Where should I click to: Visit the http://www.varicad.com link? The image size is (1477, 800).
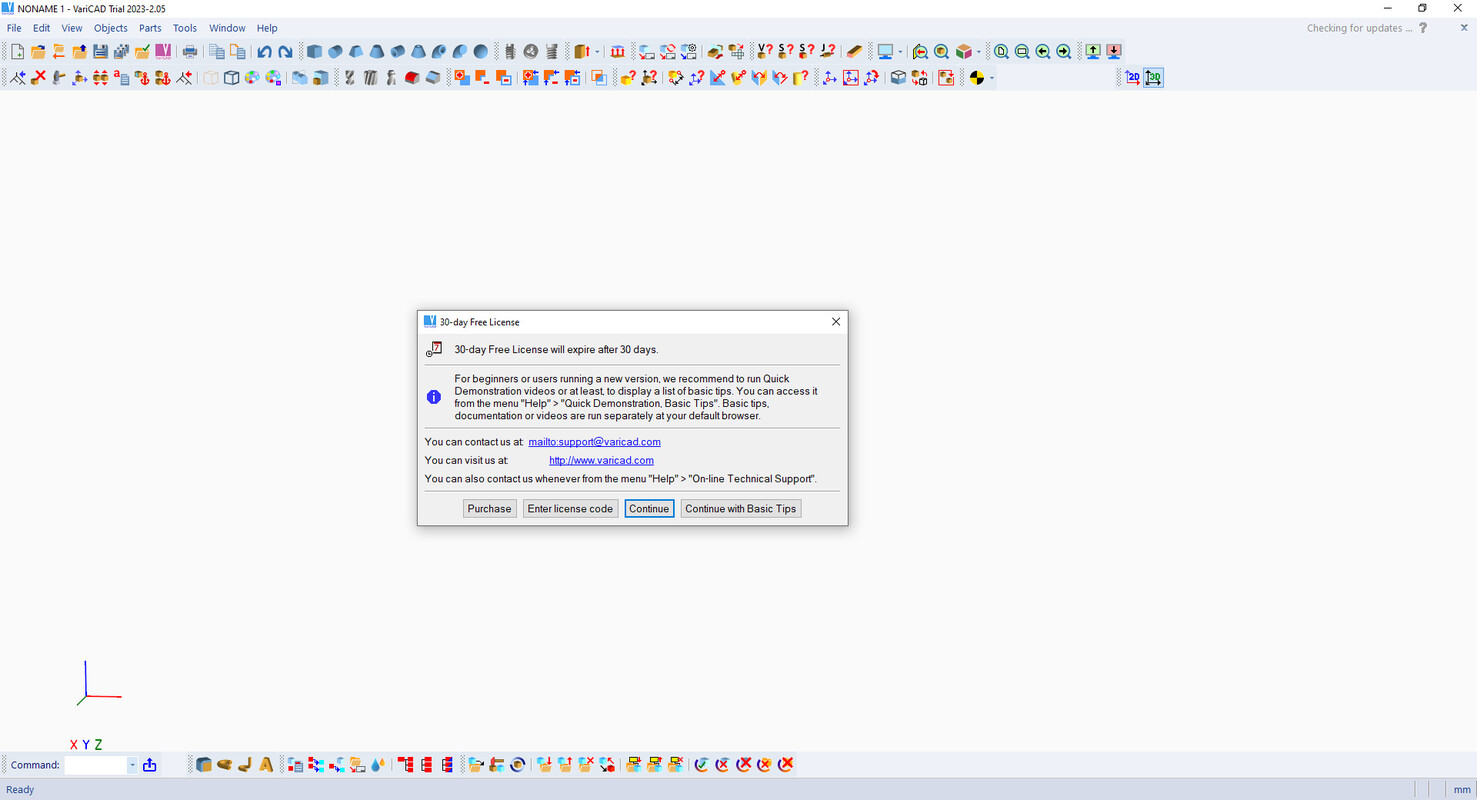pyautogui.click(x=601, y=461)
